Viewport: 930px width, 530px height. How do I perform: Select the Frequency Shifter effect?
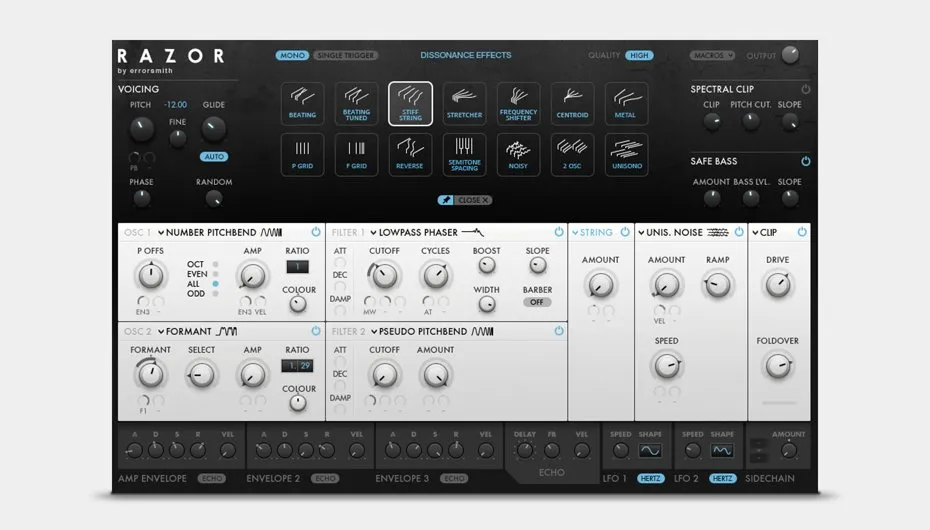518,104
